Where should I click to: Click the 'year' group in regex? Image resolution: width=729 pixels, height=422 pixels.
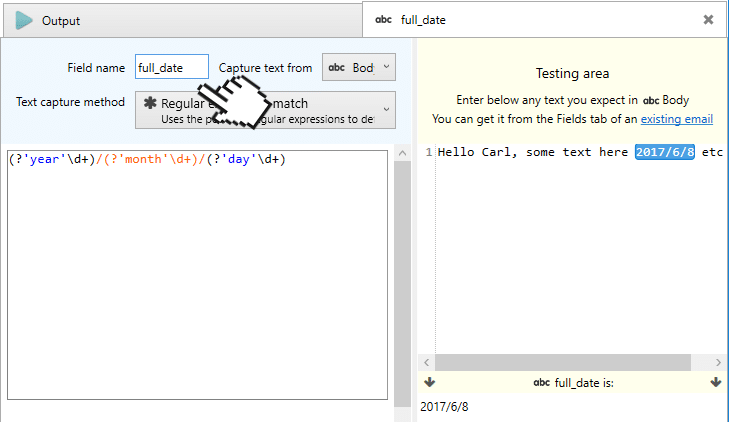(x=52, y=159)
